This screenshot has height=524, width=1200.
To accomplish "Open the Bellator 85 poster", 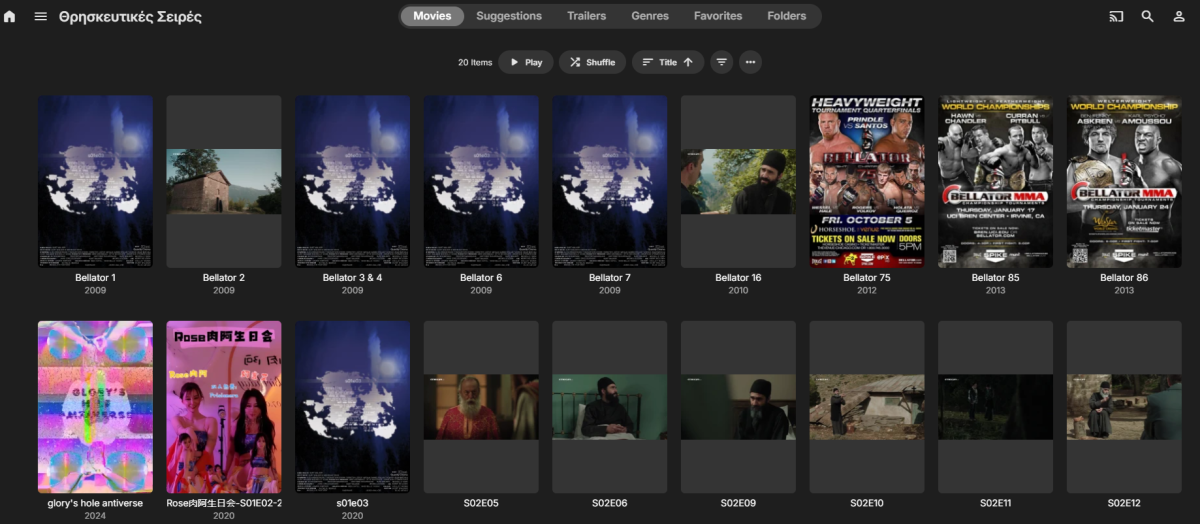I will pyautogui.click(x=995, y=182).
